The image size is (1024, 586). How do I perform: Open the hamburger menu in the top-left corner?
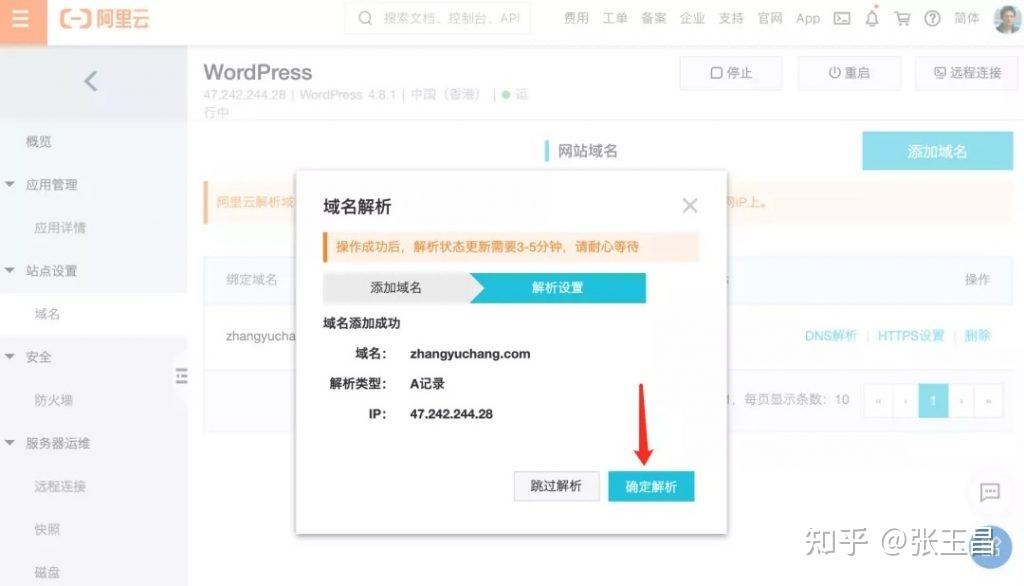[21, 19]
